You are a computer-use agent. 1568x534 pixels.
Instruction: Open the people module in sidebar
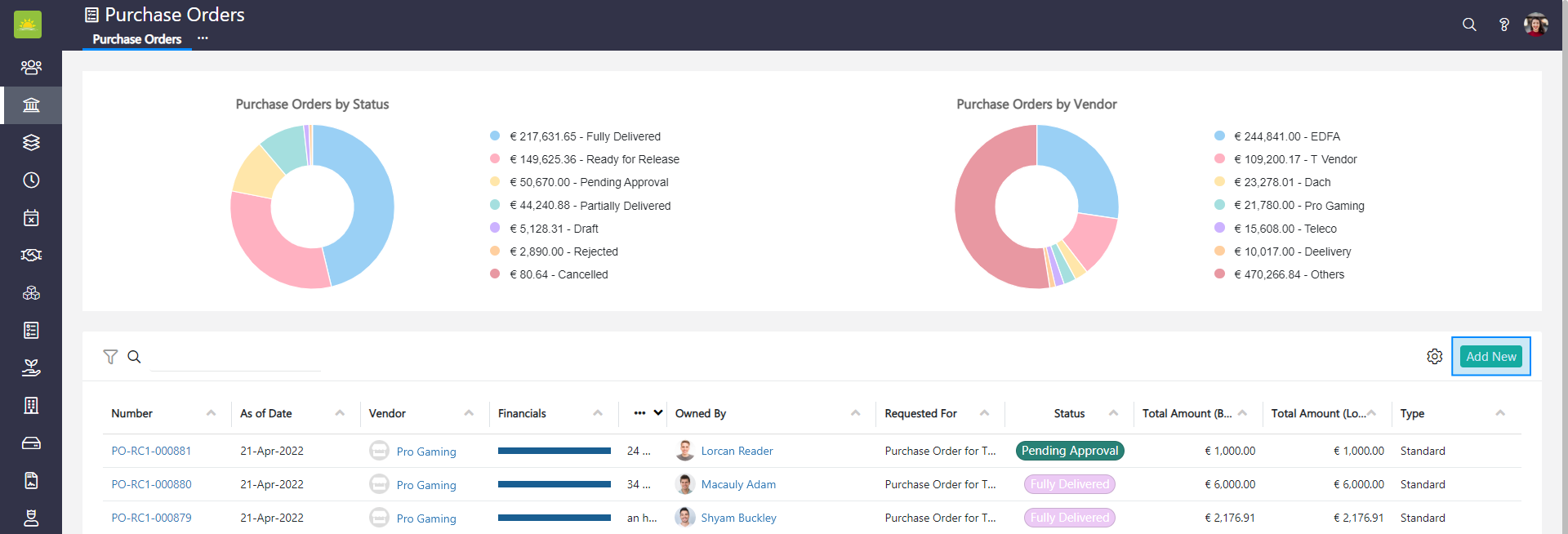[x=31, y=67]
